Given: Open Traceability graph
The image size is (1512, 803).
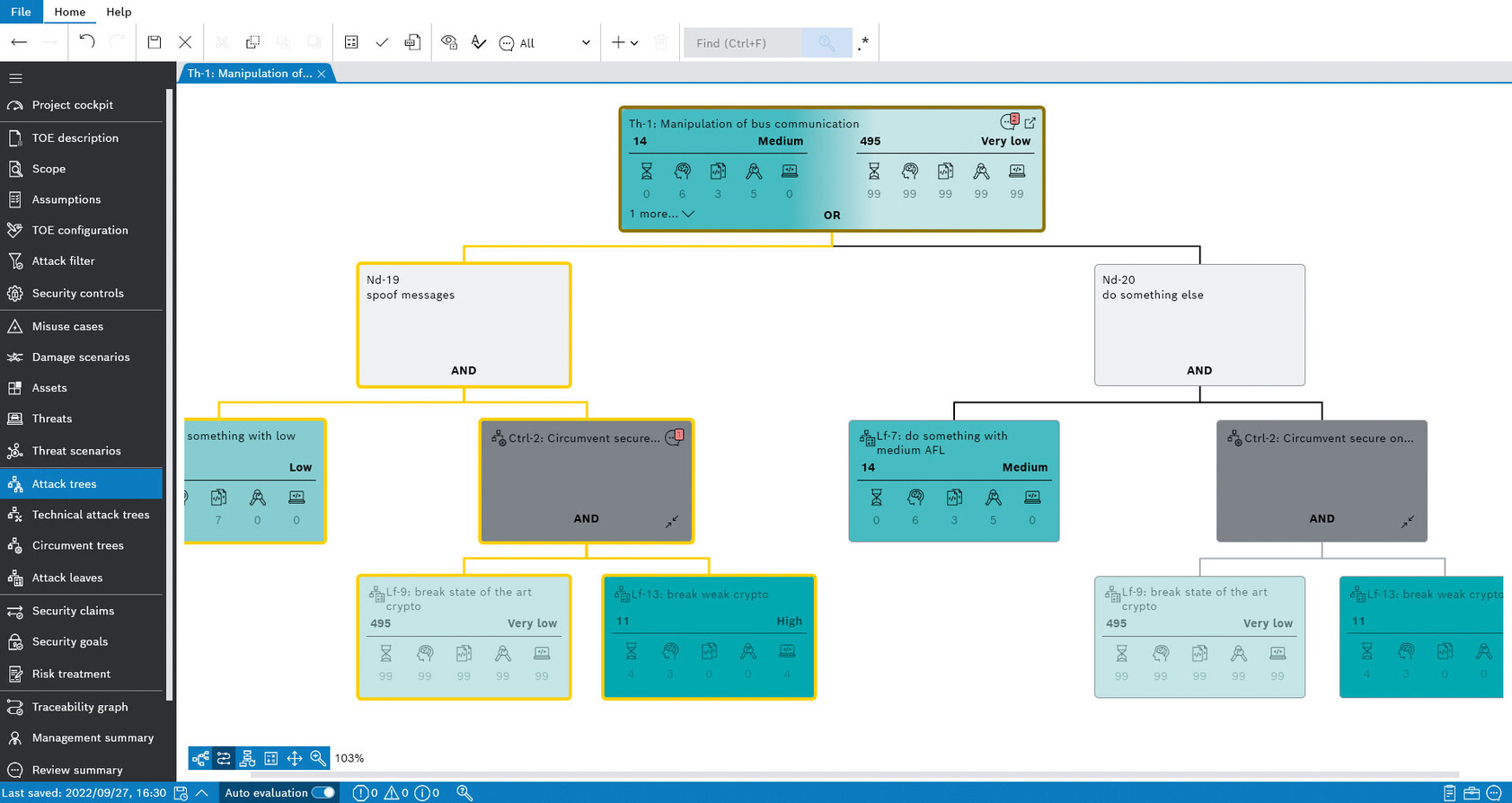Looking at the screenshot, I should (82, 707).
